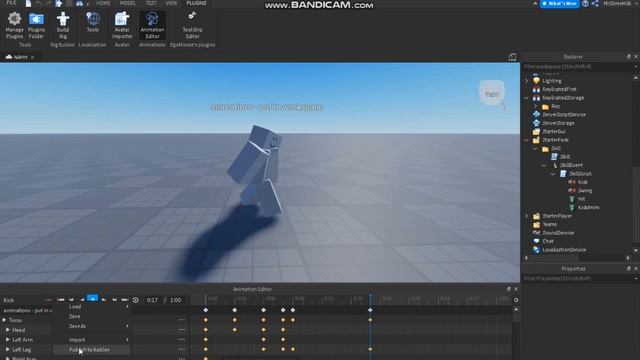Click the current time field showing 0:17
Viewport: 640px width, 360px height.
point(152,300)
